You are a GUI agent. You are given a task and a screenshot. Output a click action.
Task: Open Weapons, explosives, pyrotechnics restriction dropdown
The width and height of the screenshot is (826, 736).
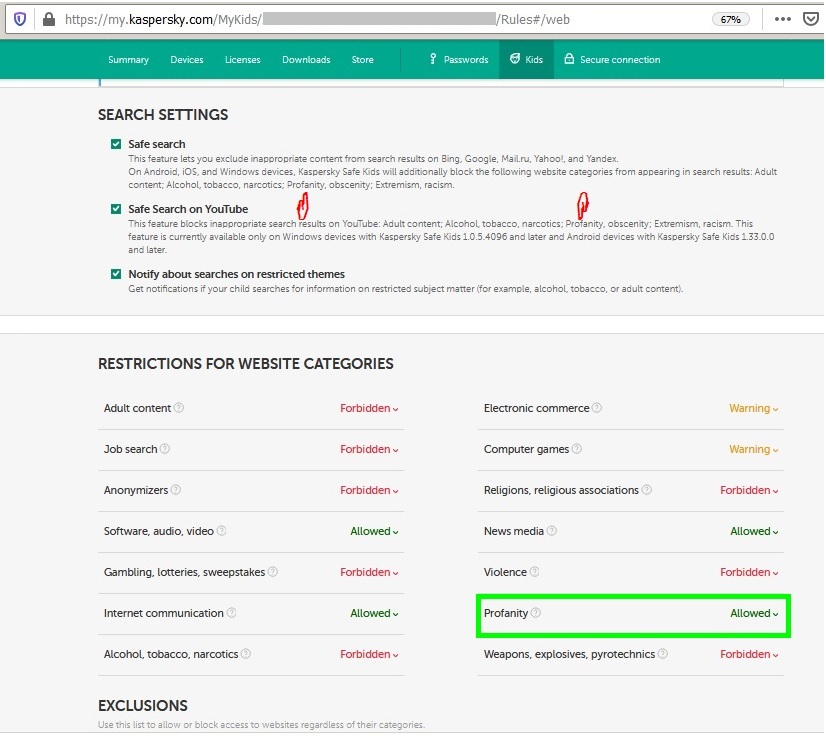[749, 654]
